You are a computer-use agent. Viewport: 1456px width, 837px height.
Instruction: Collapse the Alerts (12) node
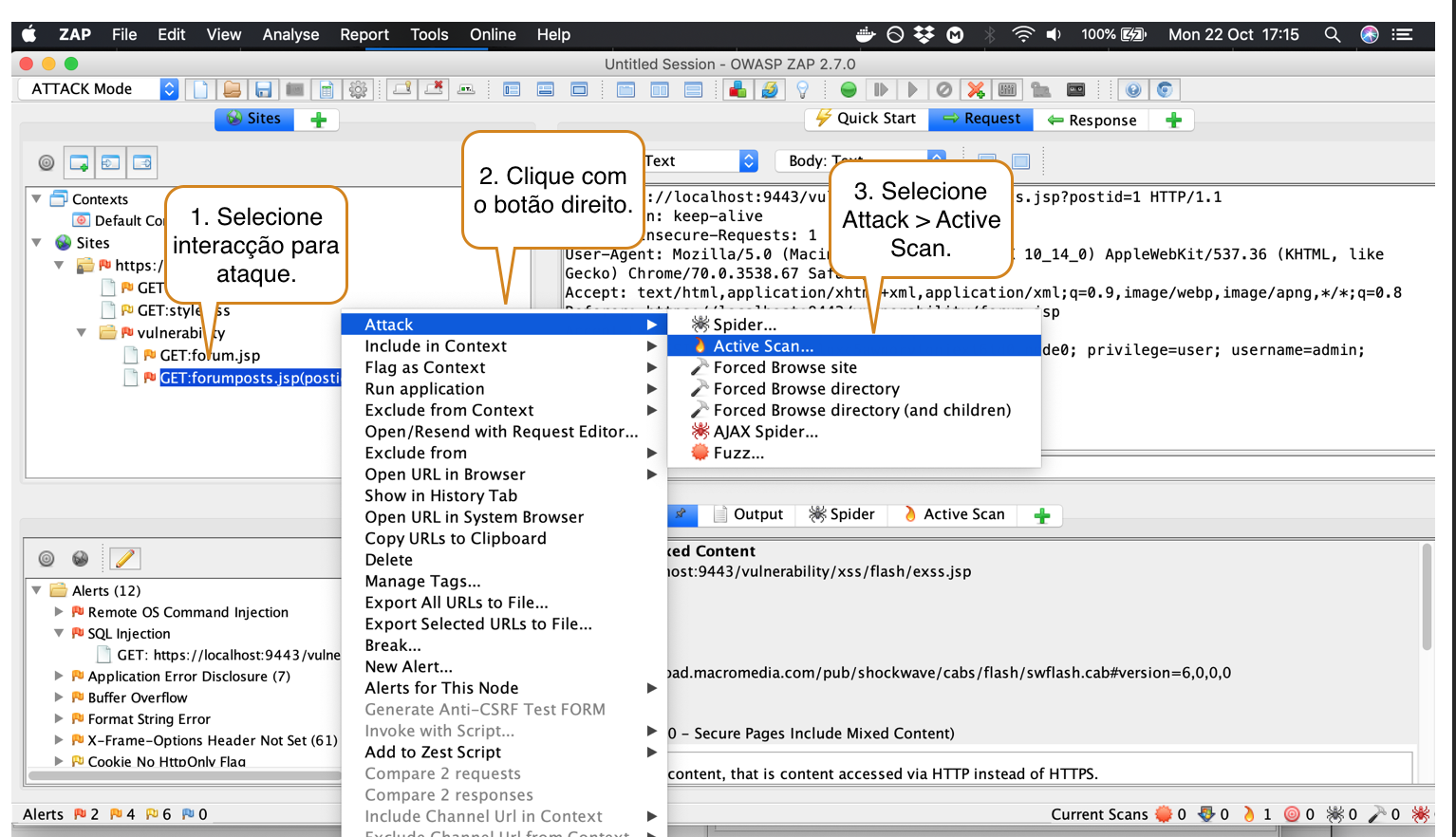37,590
